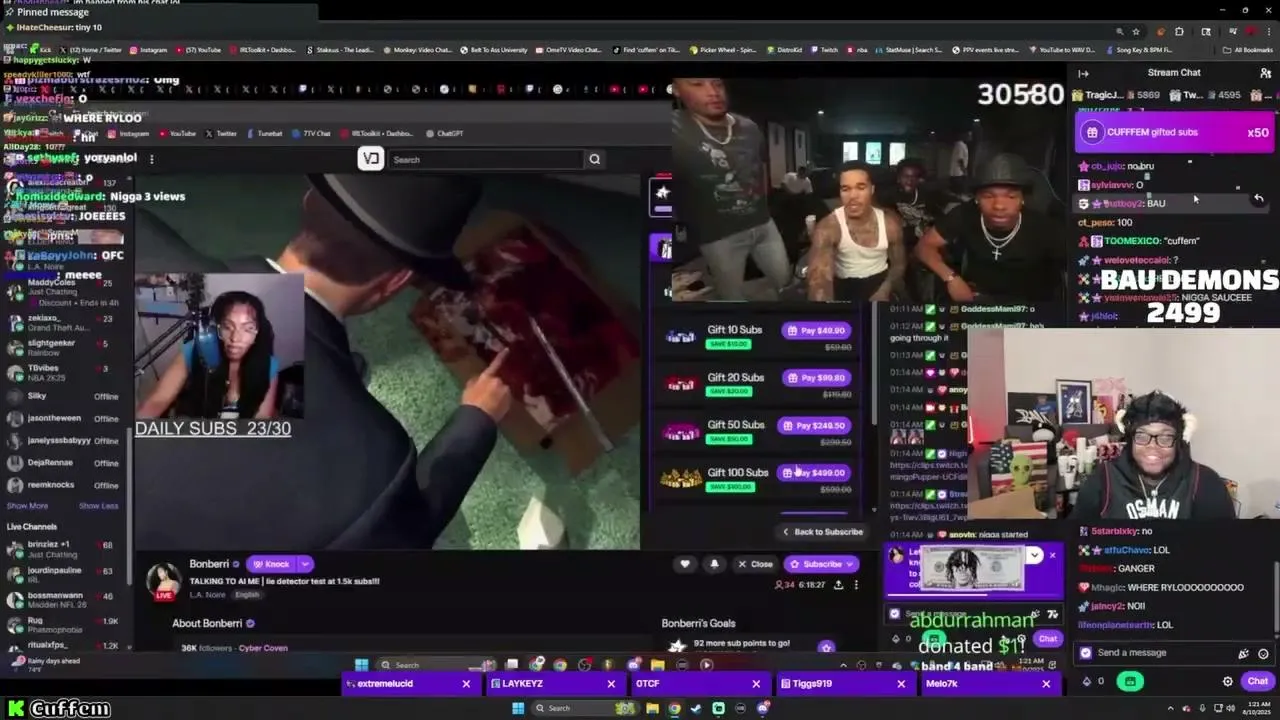Open jourdinpauline live channel in sidebar

(x=62, y=574)
